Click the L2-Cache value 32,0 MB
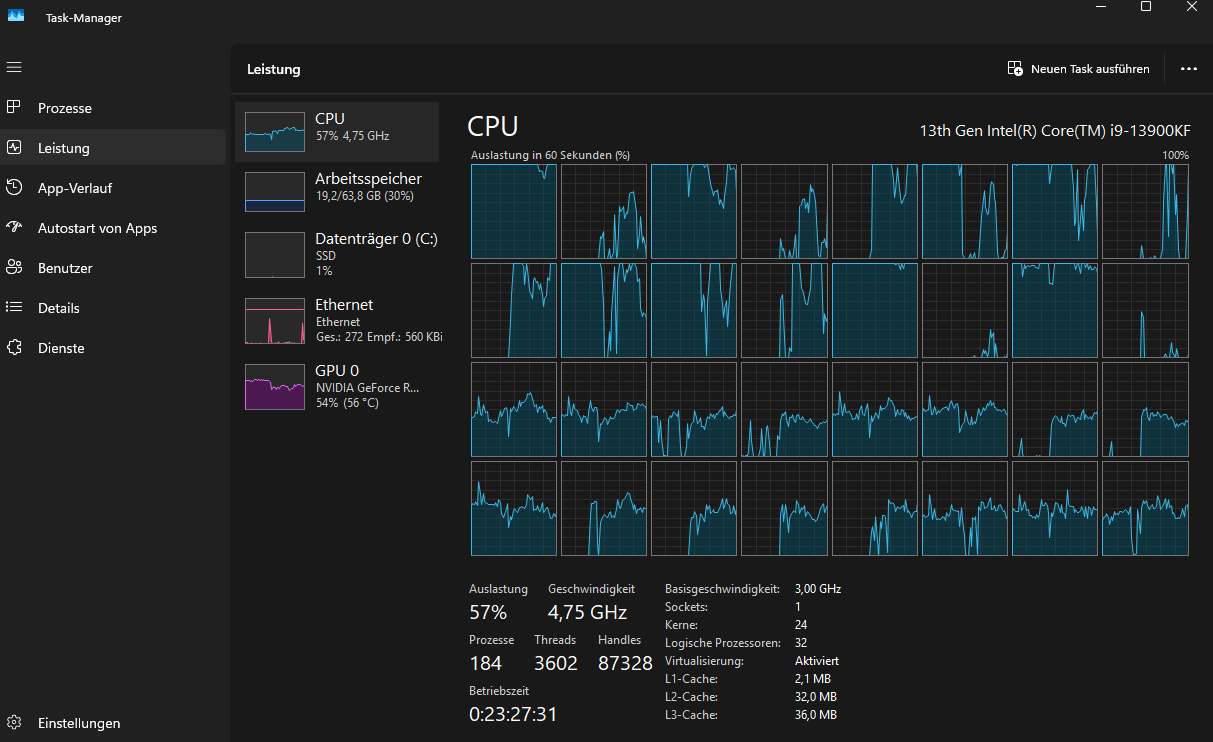 coord(815,697)
